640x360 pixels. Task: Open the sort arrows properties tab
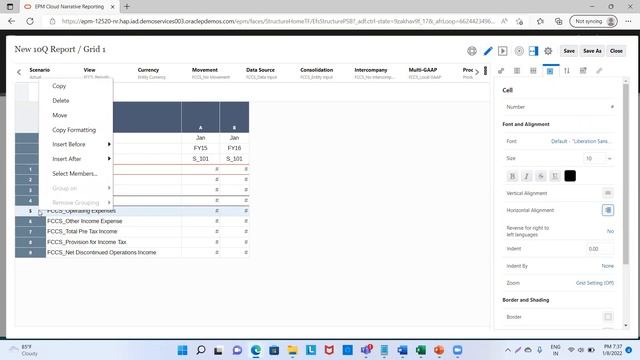pos(567,71)
